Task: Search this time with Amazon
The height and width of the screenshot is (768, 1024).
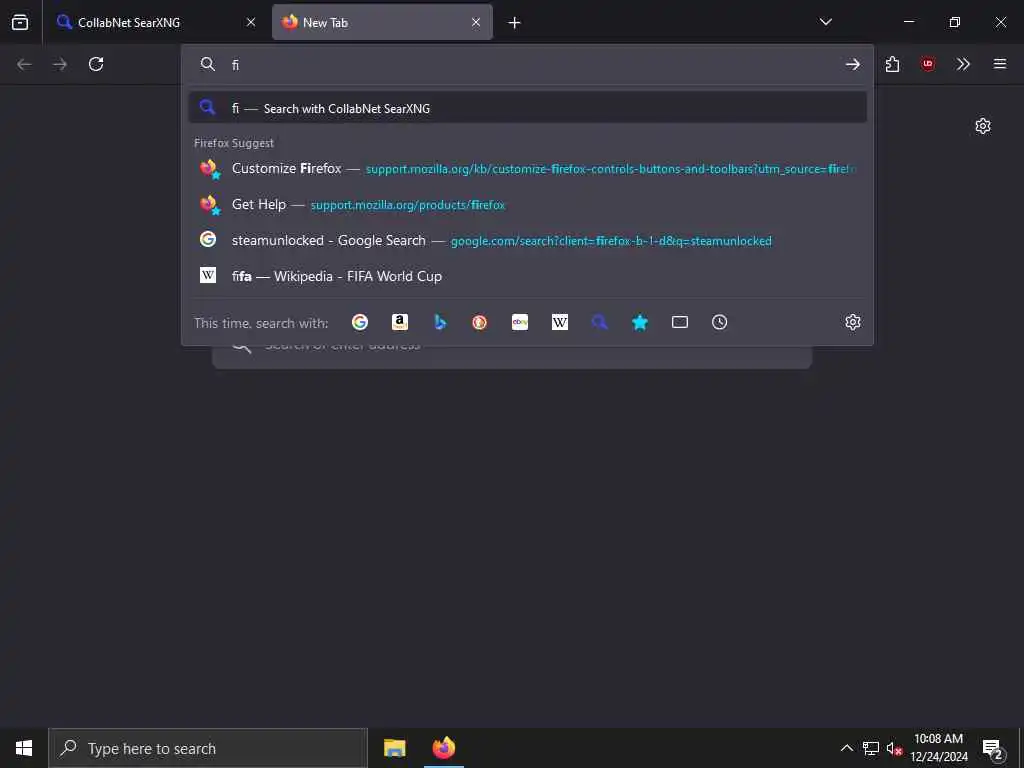Action: (x=400, y=322)
